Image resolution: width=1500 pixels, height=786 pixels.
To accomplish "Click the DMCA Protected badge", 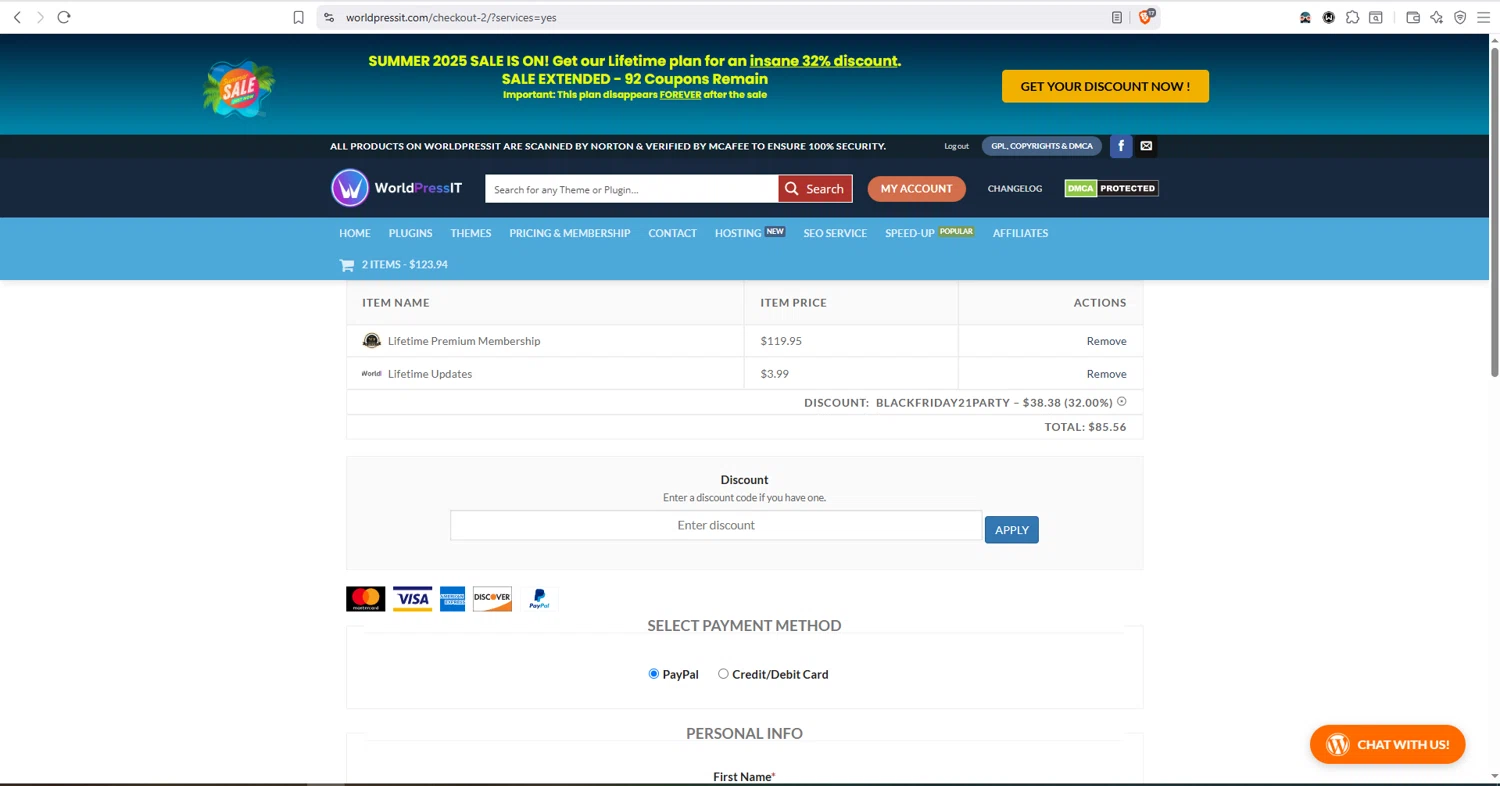I will tap(1111, 188).
